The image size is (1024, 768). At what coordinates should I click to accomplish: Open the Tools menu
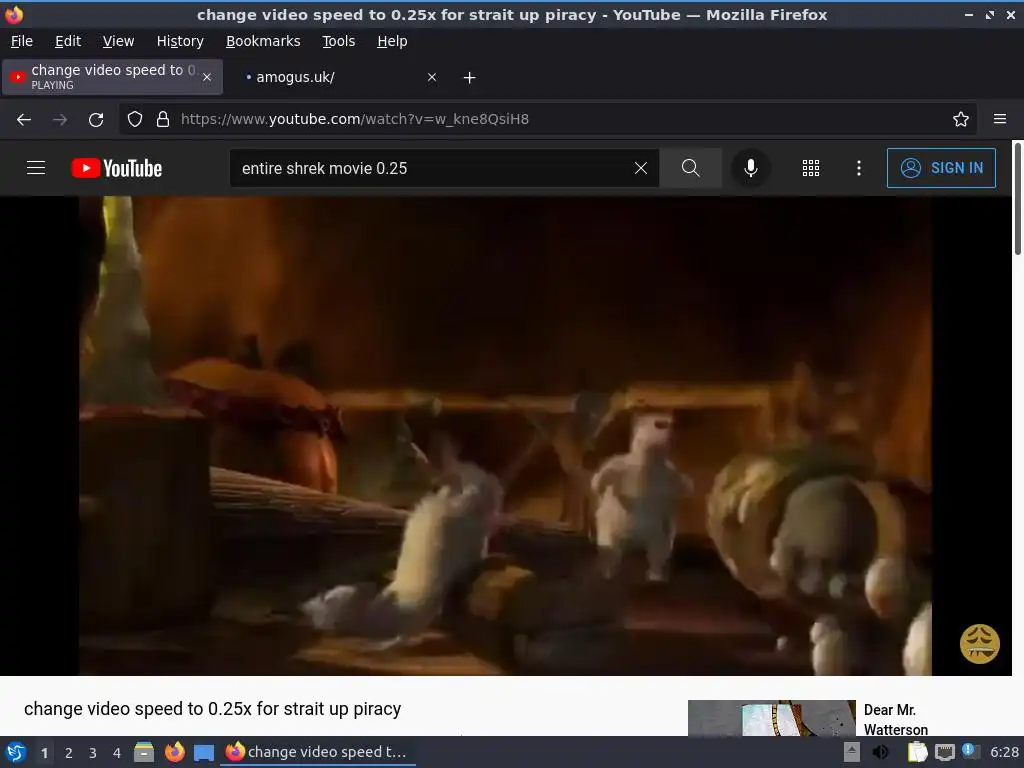point(338,41)
